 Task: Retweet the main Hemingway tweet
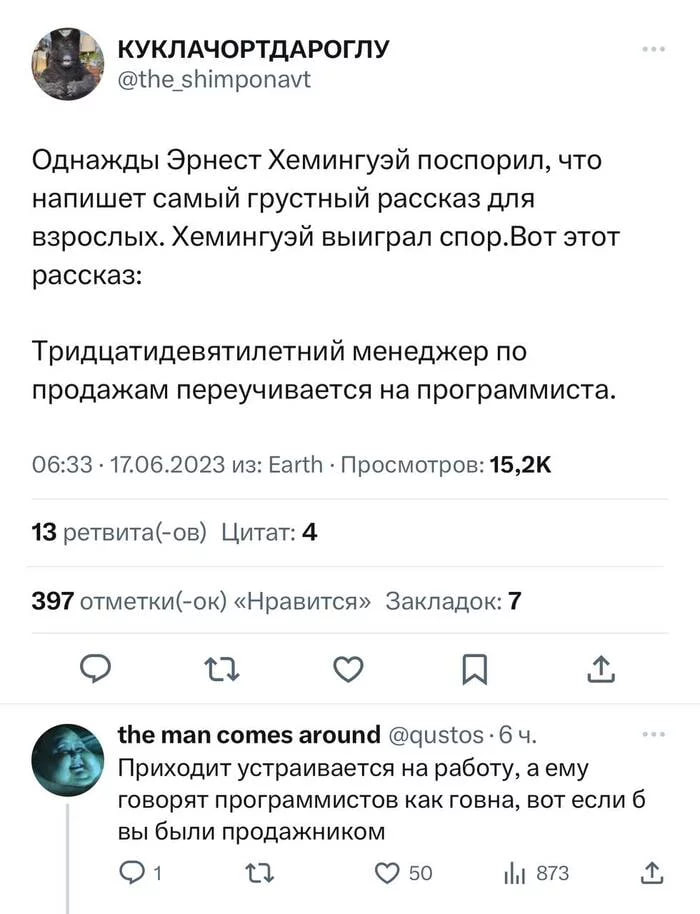pos(224,669)
